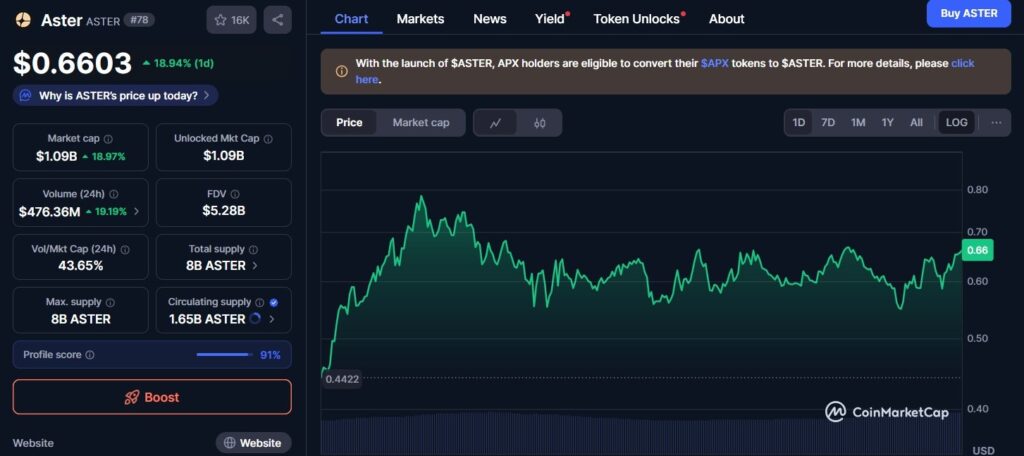Click info icon next to Max. supply
The width and height of the screenshot is (1024, 456).
pos(110,302)
